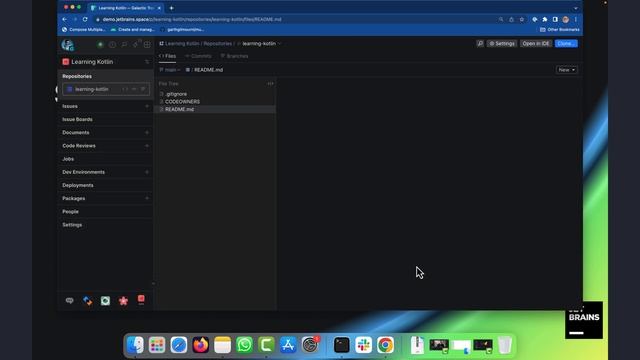Click the blue Clone button
The image size is (640, 360).
pos(566,43)
